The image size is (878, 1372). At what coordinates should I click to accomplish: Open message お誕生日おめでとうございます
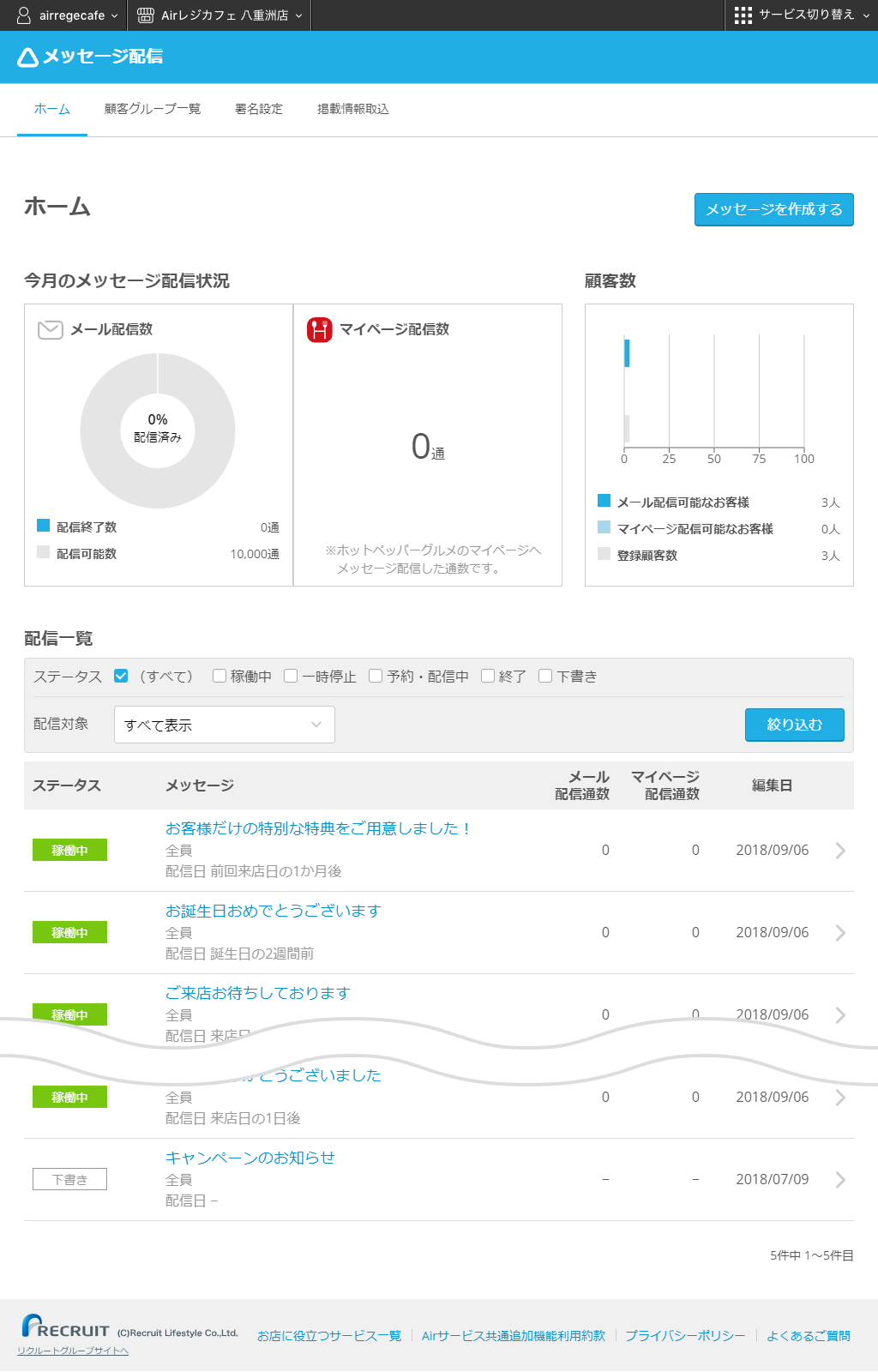tap(274, 911)
